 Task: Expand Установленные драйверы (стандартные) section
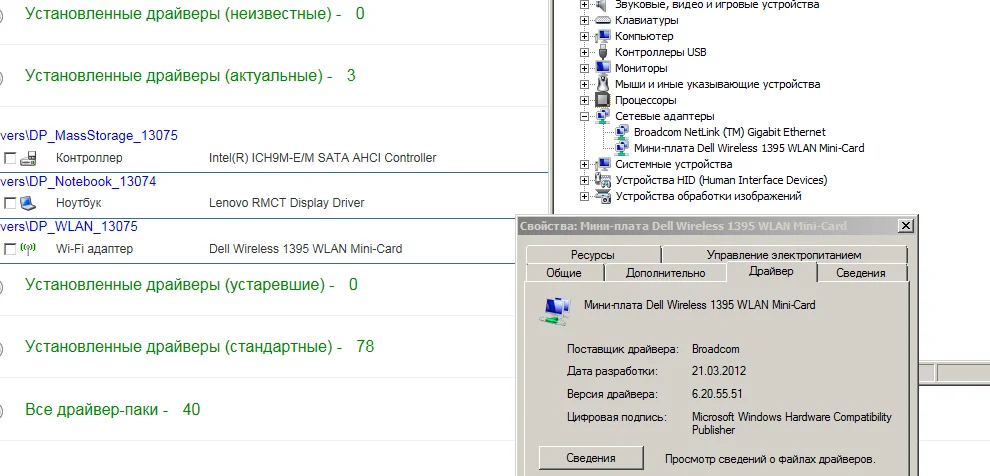200,347
